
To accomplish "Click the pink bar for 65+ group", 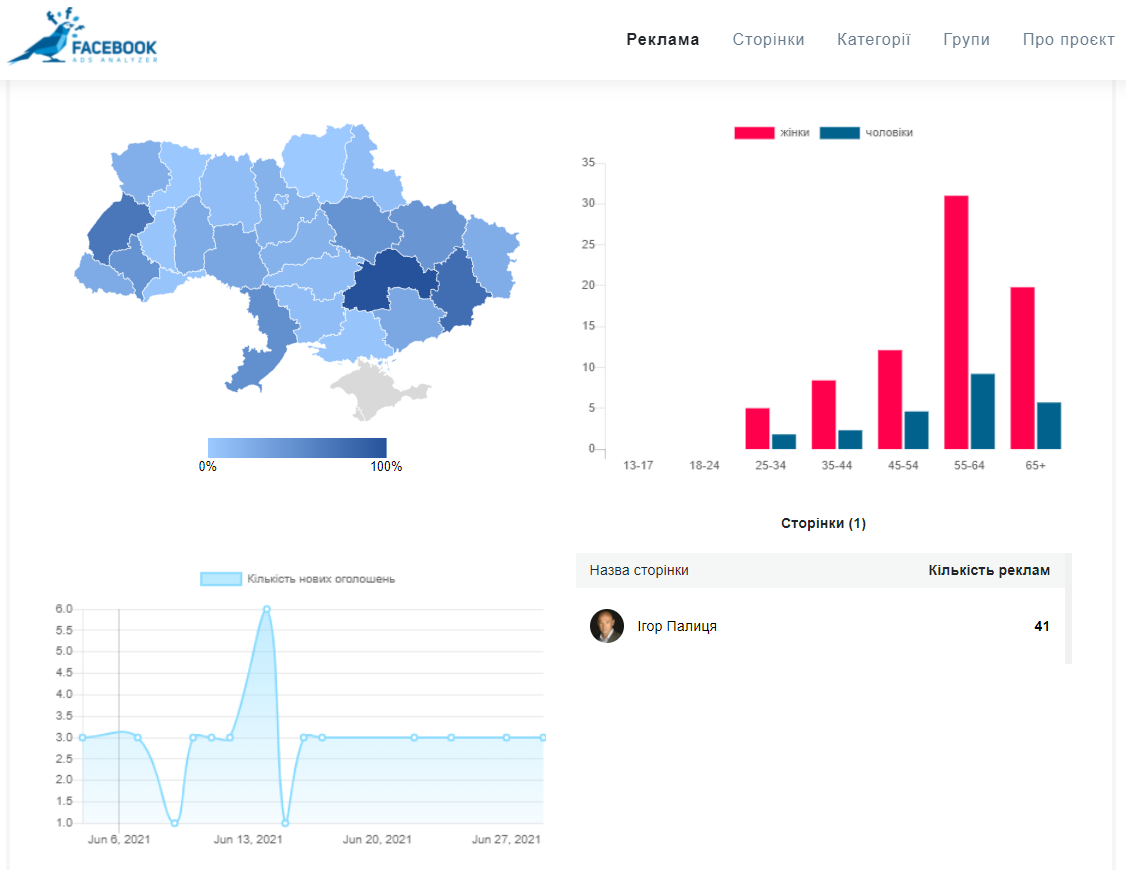I will tap(1022, 368).
